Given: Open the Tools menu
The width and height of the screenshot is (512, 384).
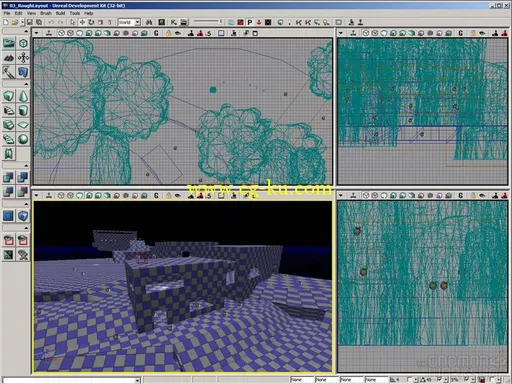Looking at the screenshot, I should pyautogui.click(x=75, y=13).
